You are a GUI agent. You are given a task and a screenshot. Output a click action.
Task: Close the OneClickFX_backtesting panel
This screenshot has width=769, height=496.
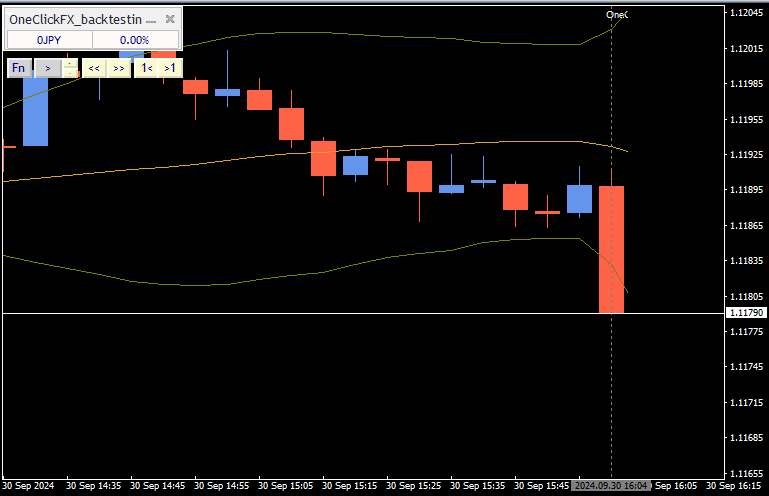click(x=171, y=19)
